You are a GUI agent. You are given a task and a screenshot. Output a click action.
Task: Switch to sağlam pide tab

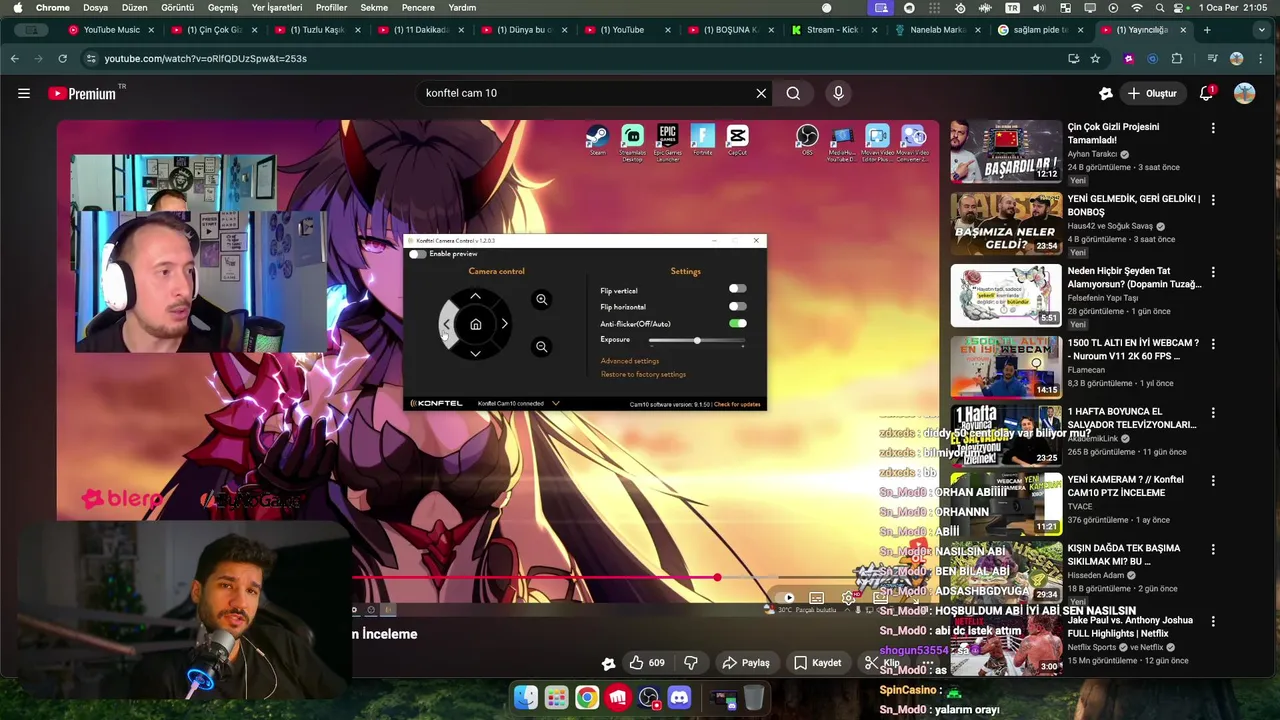(1040, 30)
